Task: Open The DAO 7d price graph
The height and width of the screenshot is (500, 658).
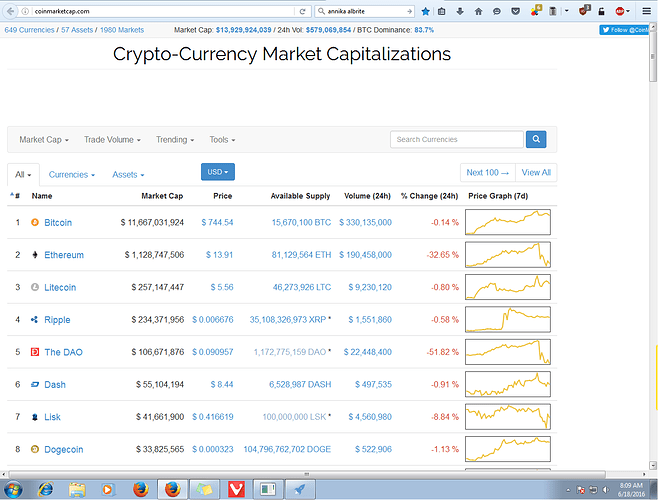Action: (508, 352)
